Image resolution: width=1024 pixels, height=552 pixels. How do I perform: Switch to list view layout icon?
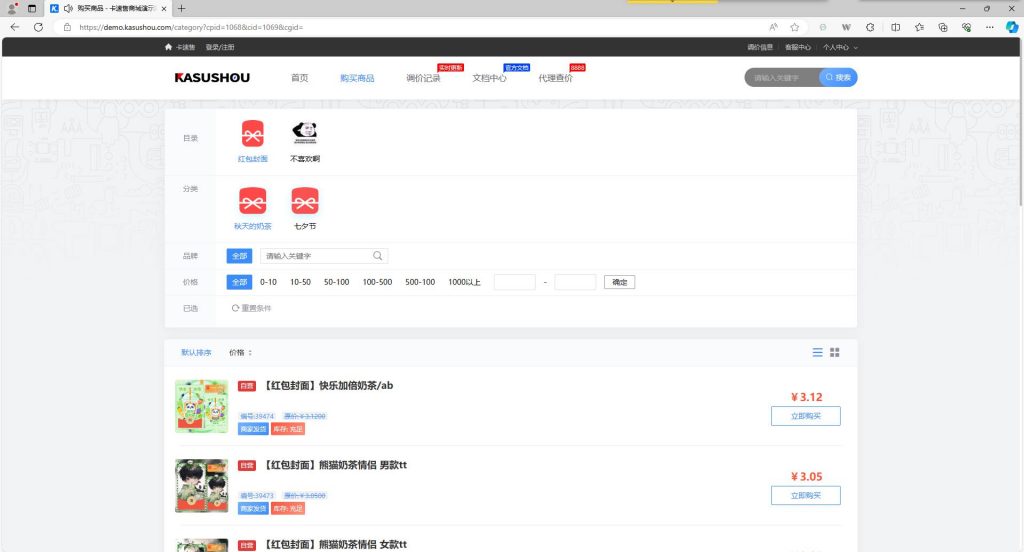tap(817, 352)
